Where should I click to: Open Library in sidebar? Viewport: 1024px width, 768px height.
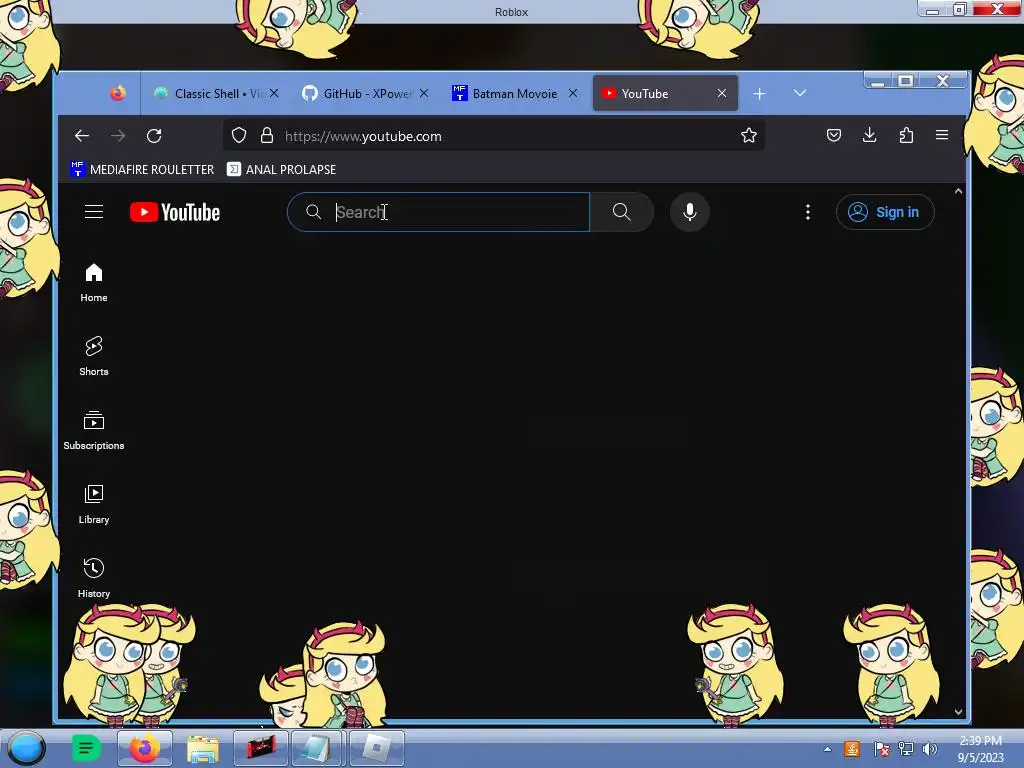(x=94, y=505)
